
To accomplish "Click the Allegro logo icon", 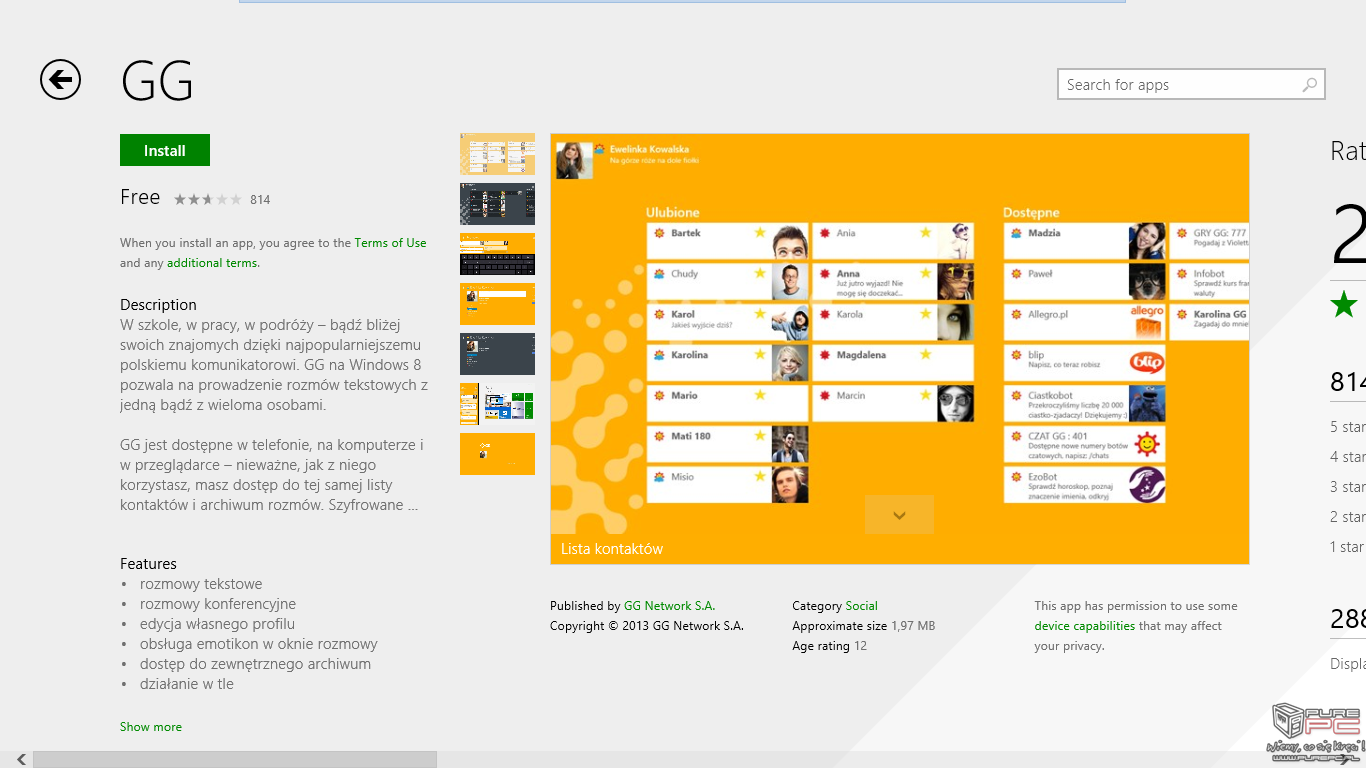I will pos(1147,323).
